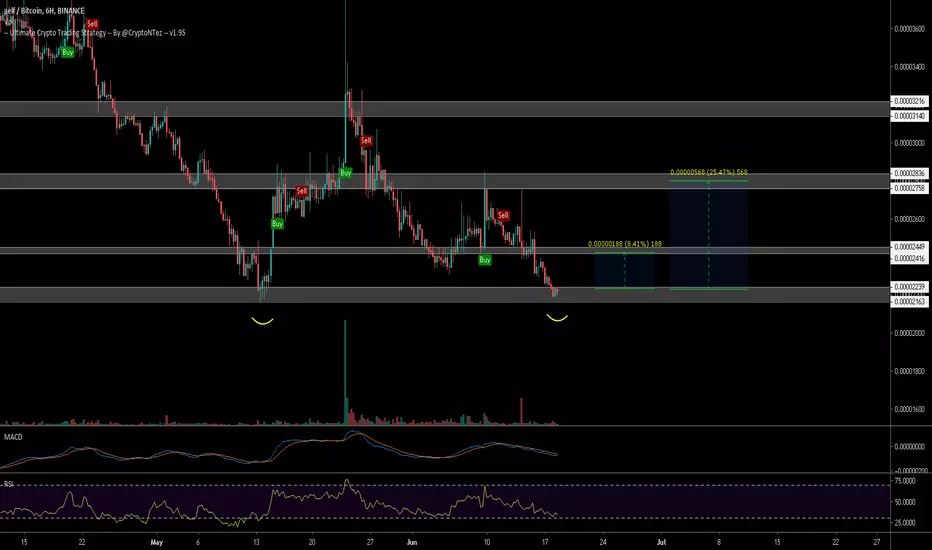Select the Sell marker near June 12

[x=503, y=215]
